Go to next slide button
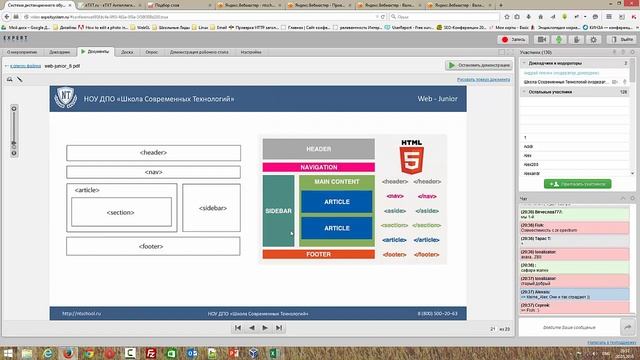The width and height of the screenshot is (640, 360). coord(265,328)
